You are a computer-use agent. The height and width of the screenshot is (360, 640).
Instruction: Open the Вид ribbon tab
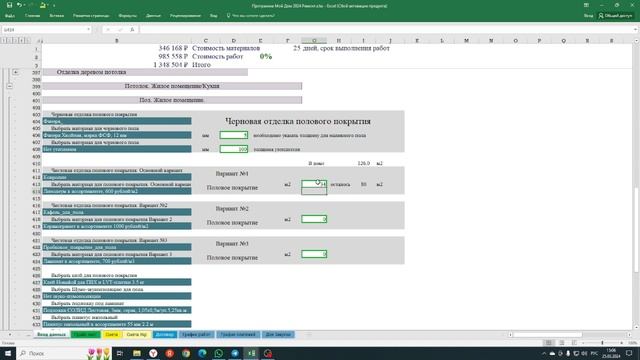213,16
